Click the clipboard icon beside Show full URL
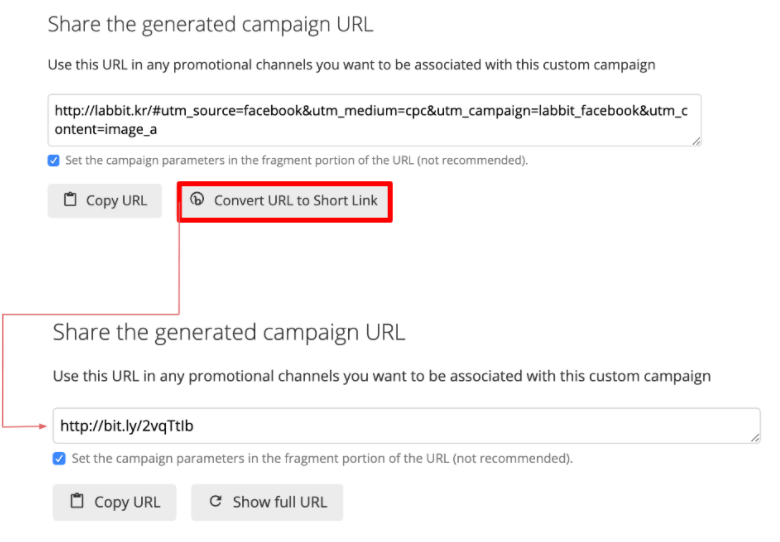 [77, 502]
